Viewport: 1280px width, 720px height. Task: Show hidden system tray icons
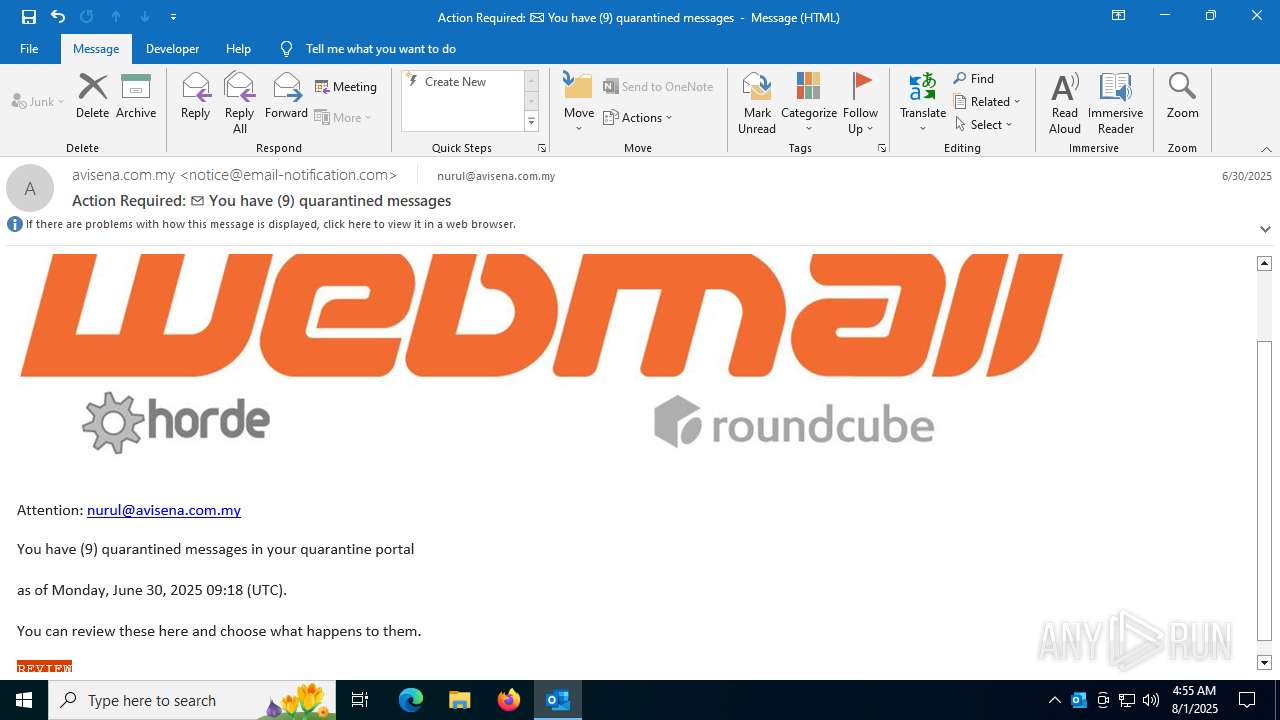pyautogui.click(x=1055, y=700)
